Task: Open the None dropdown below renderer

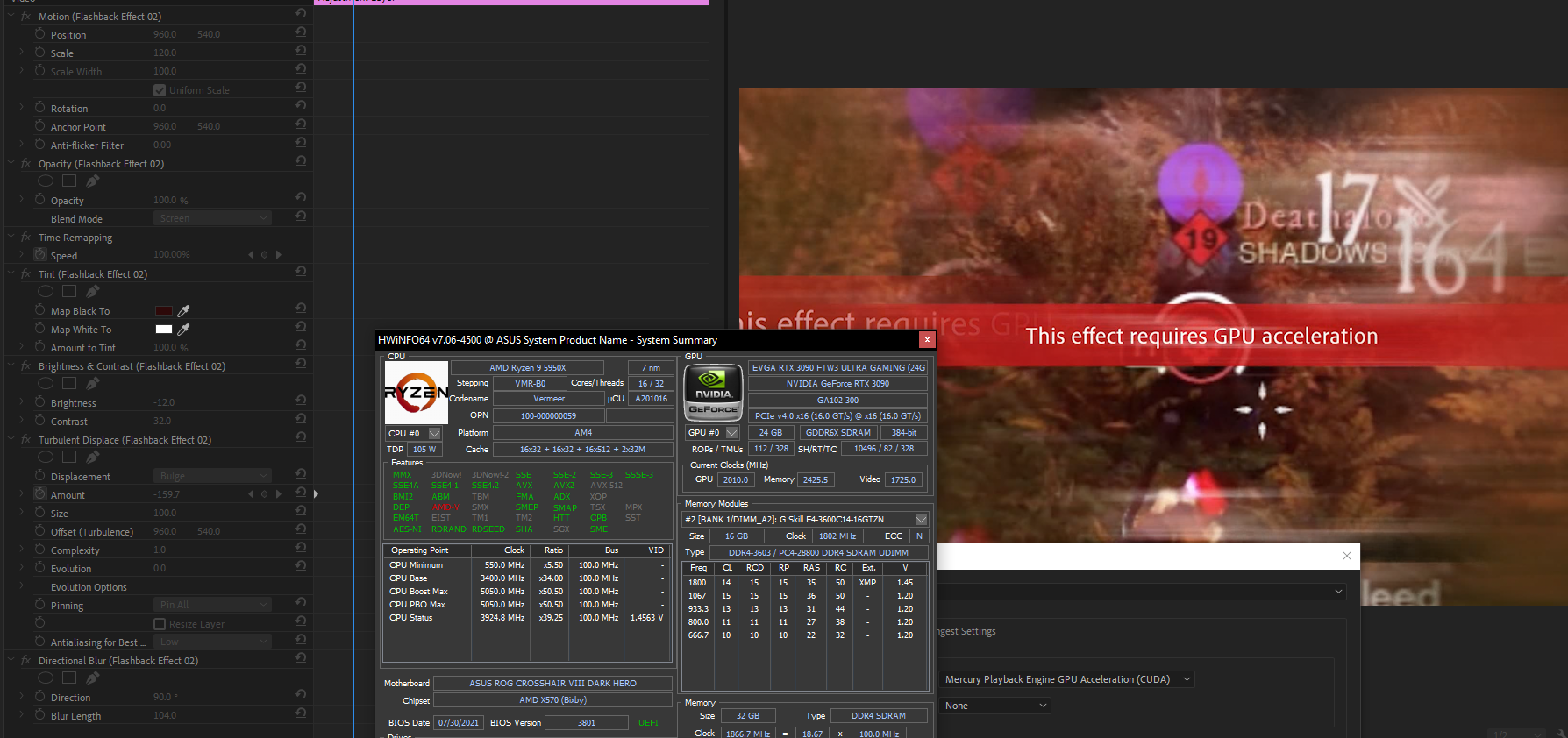Action: 994,706
